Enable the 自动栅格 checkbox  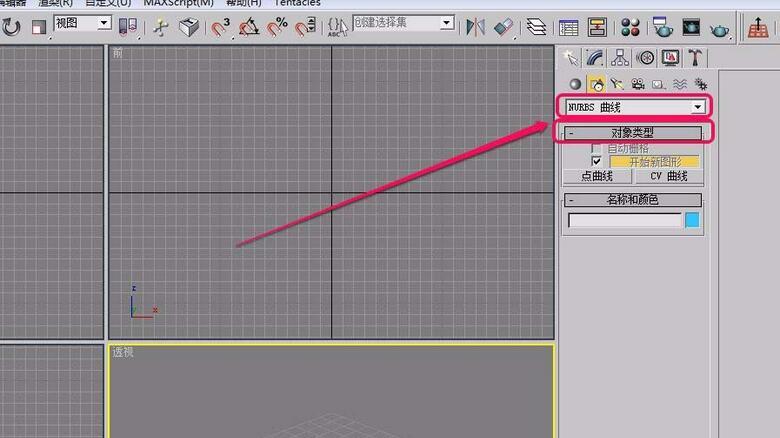click(x=596, y=148)
